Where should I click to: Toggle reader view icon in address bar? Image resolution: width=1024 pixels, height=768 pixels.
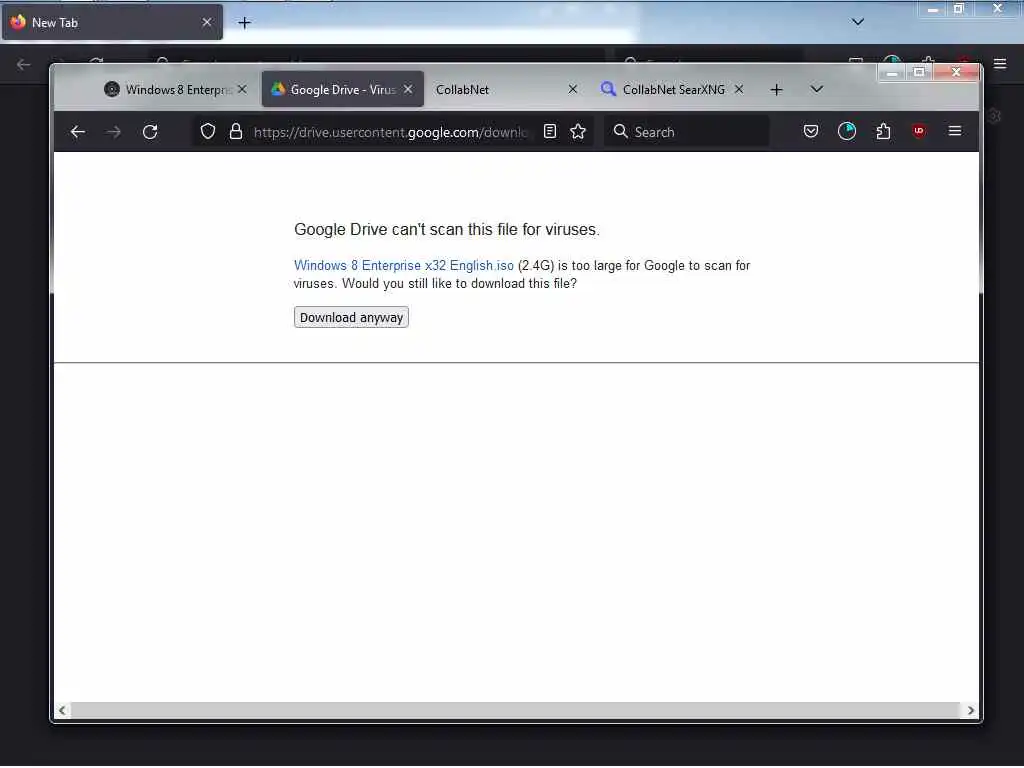(550, 131)
